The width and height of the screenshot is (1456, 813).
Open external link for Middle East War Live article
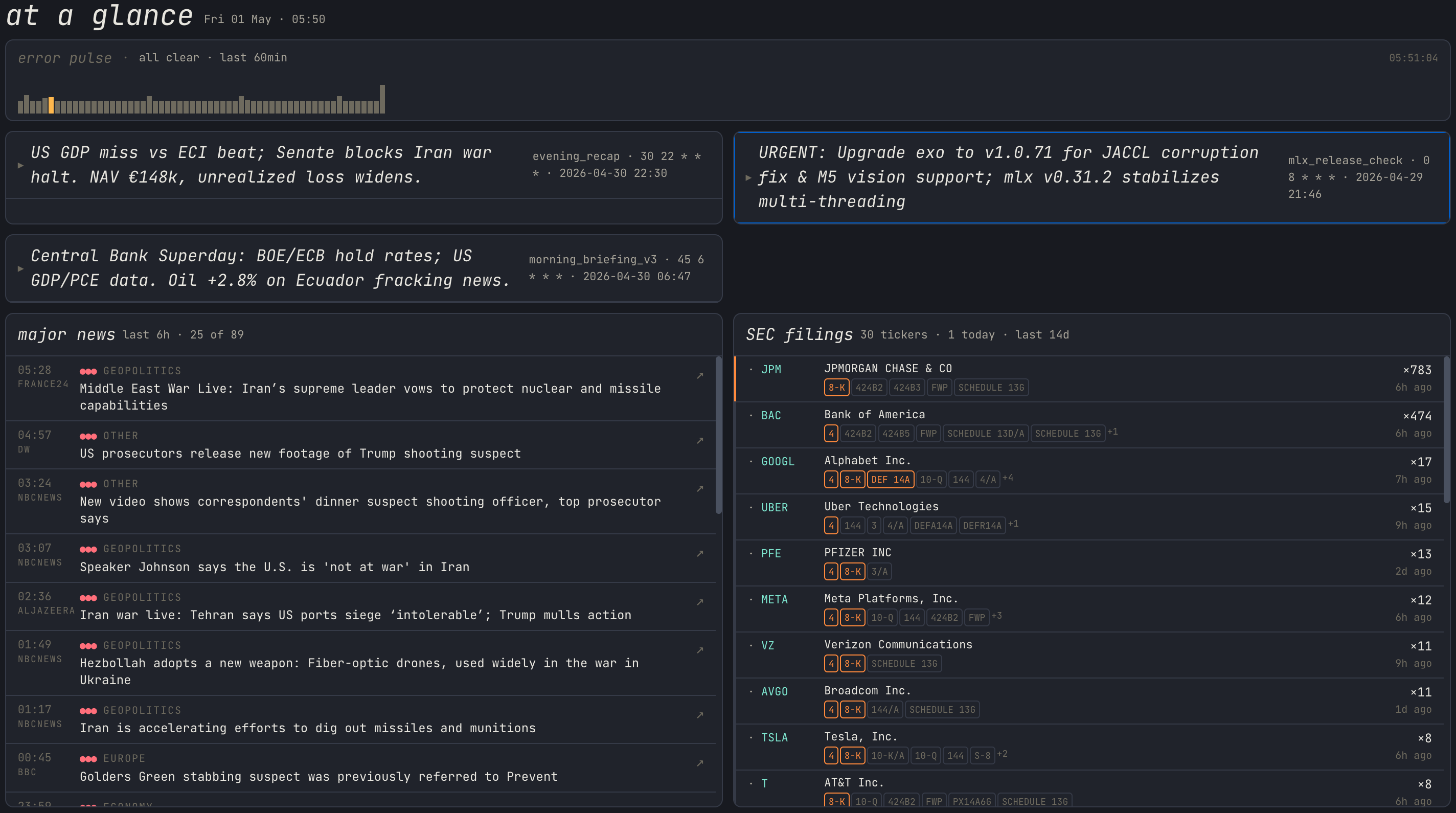click(700, 375)
